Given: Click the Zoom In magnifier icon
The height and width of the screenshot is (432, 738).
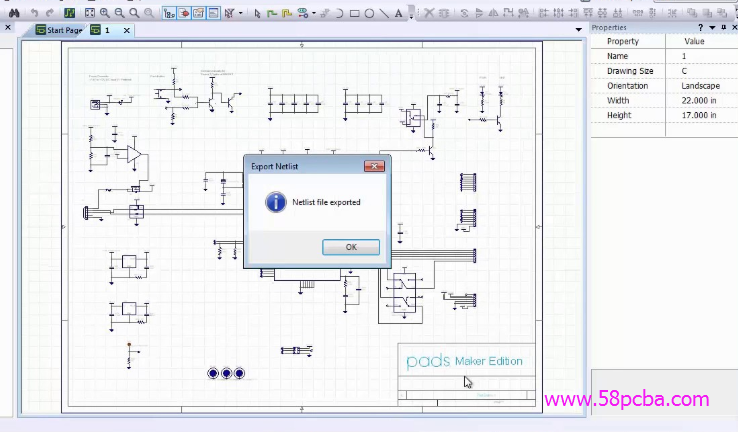Looking at the screenshot, I should point(105,13).
